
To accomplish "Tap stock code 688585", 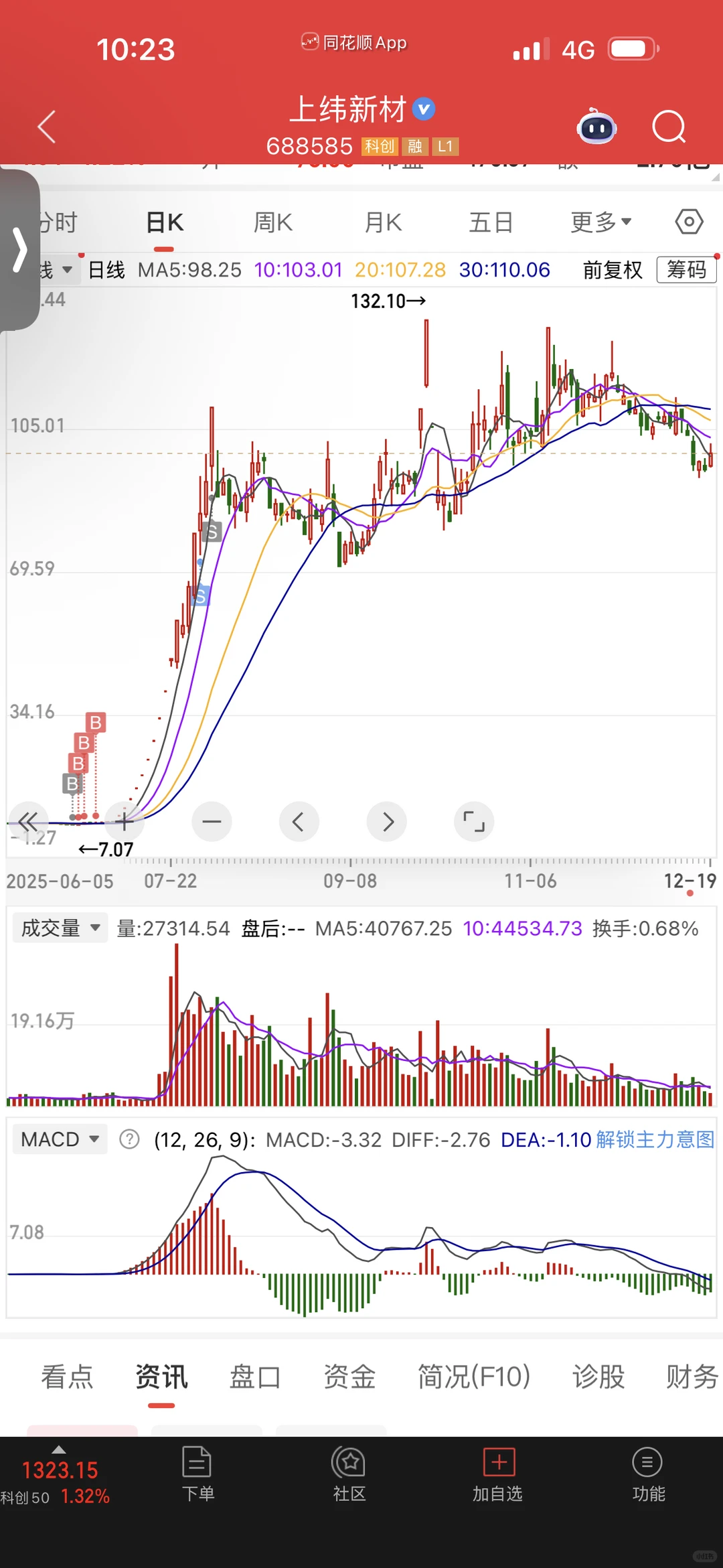I will coord(309,146).
